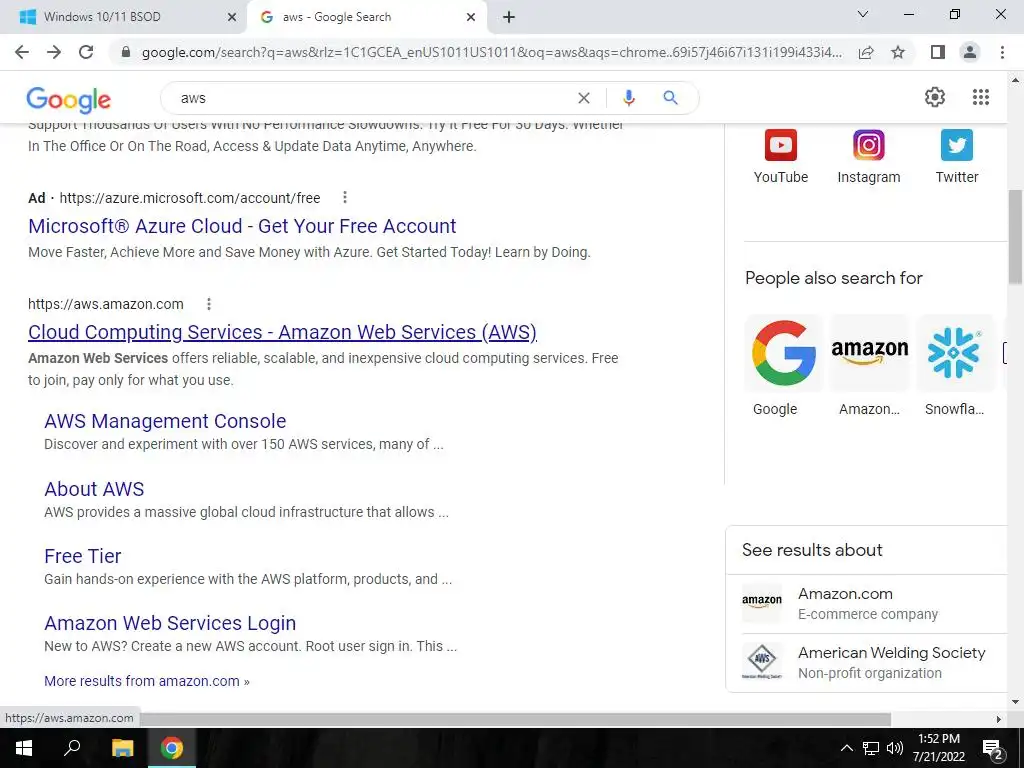Click the Chrome address bar URL
This screenshot has width=1024, height=768.
(492, 52)
